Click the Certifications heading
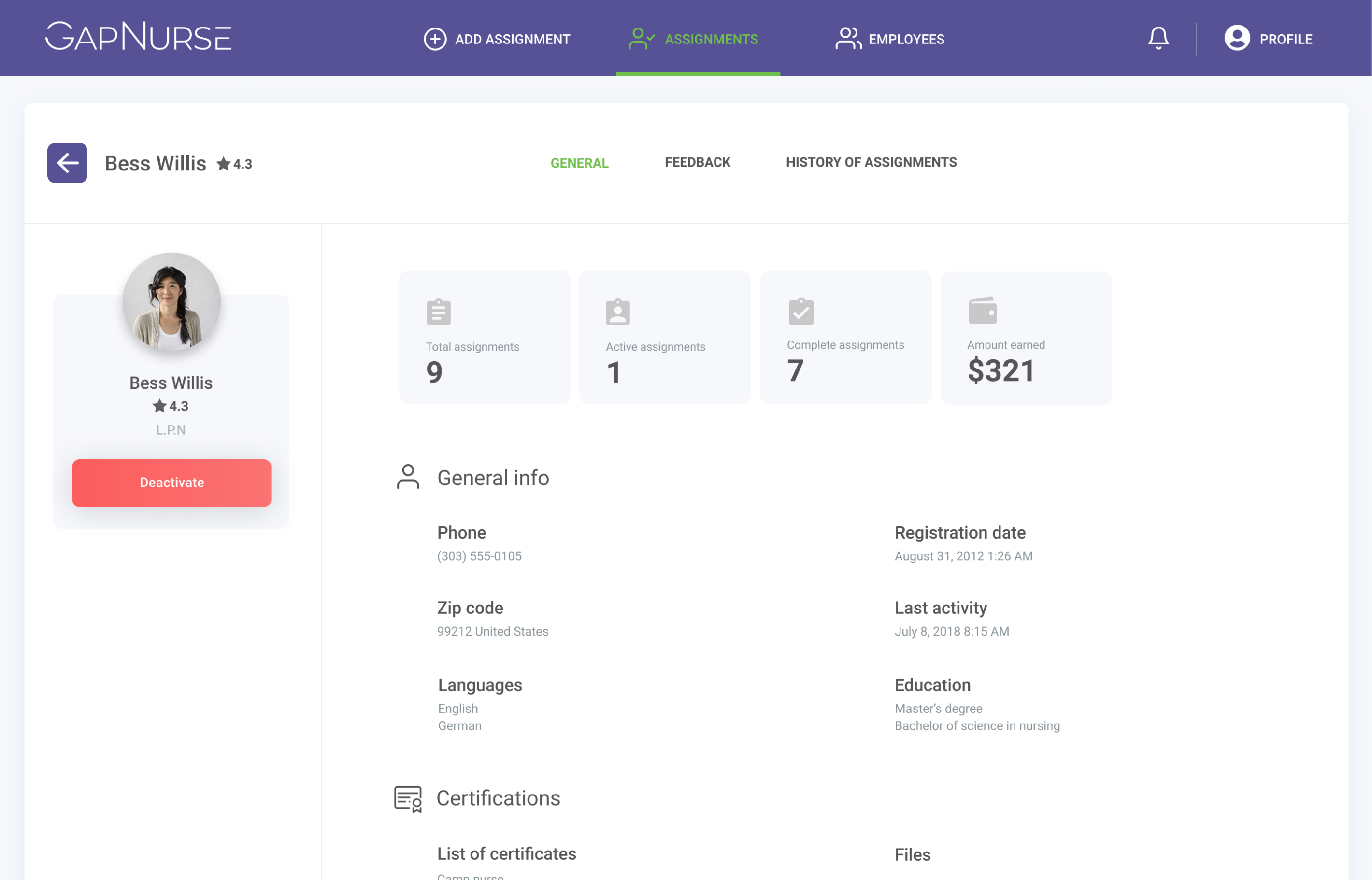This screenshot has width=1372, height=880. (498, 798)
